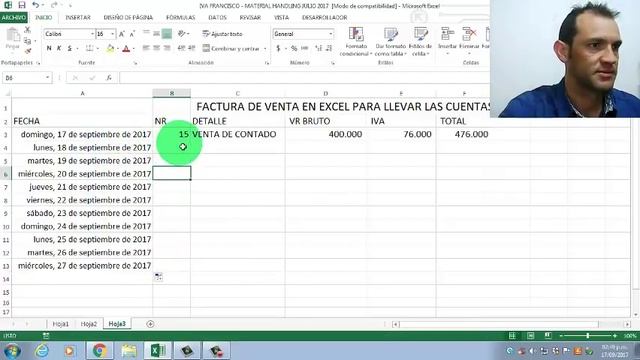Open Google Chrome from the taskbar
This screenshot has height=360, width=640.
coord(99,351)
